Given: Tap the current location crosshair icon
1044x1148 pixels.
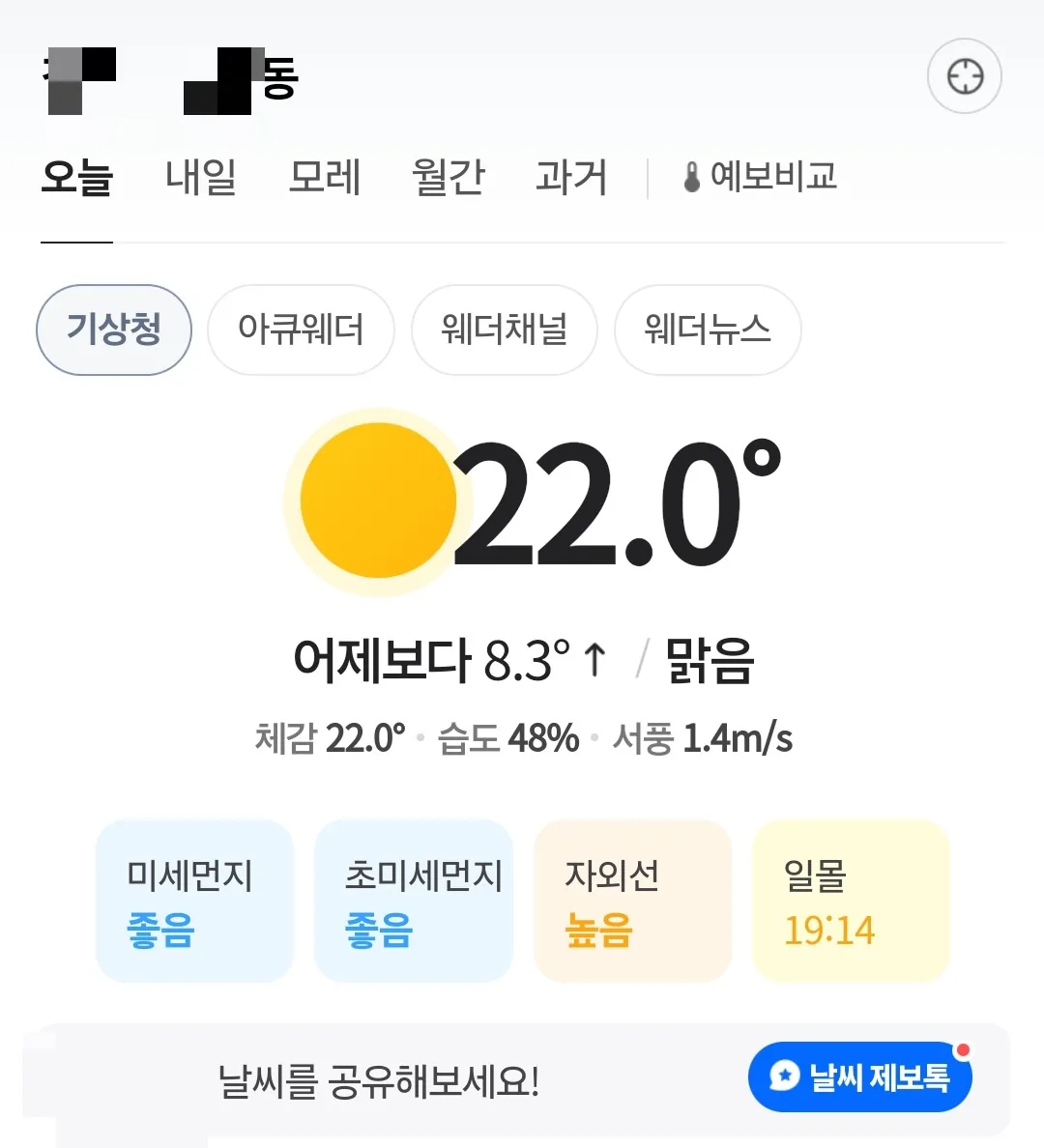Looking at the screenshot, I should (964, 76).
